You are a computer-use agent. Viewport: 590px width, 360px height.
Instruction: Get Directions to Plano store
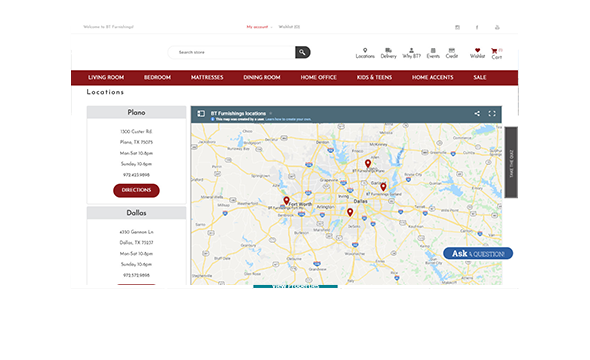coord(136,190)
